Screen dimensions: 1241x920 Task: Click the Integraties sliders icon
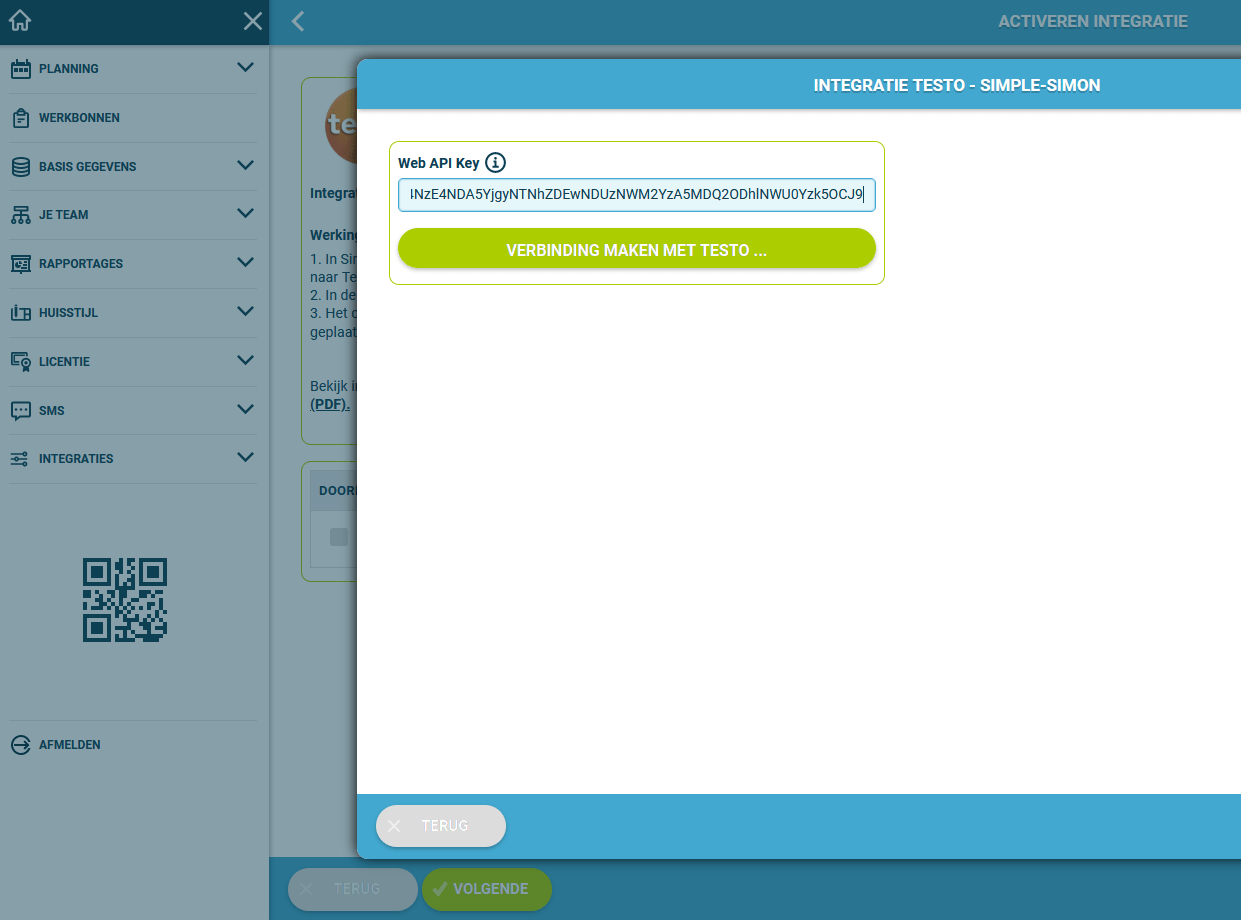21,459
